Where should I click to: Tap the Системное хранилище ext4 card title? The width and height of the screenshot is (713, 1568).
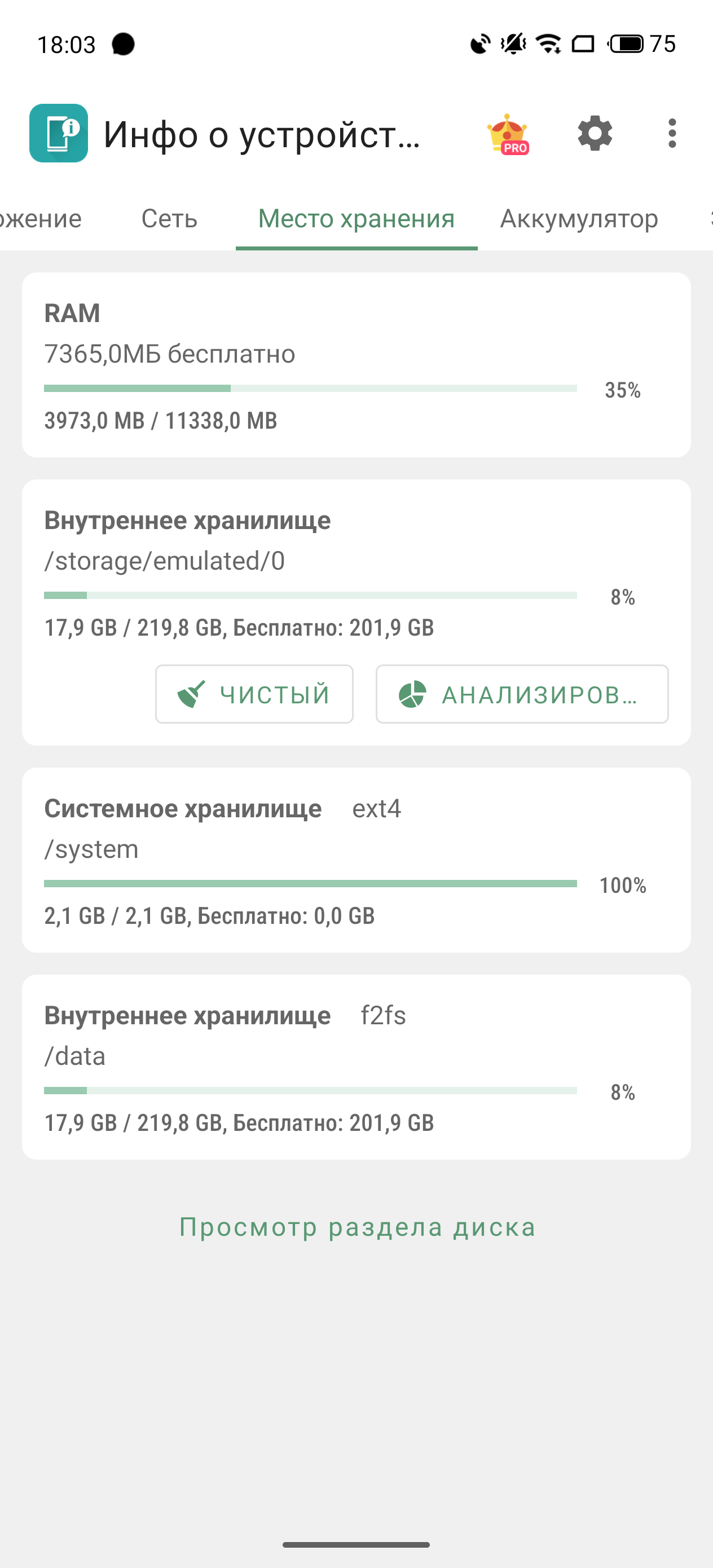tap(183, 808)
